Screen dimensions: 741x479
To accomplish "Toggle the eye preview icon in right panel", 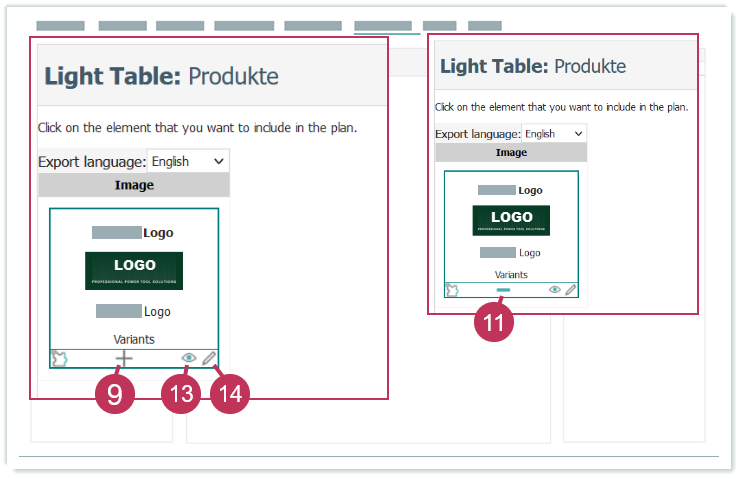I will click(x=555, y=290).
